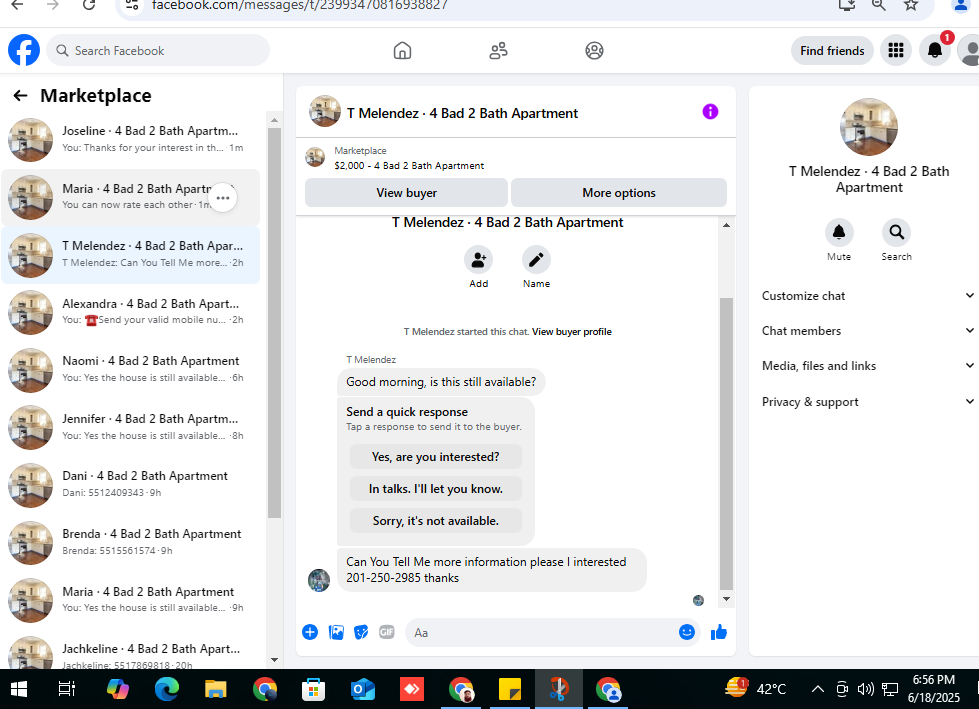The width and height of the screenshot is (979, 709).
Task: Select T Melendez conversation in list
Action: point(130,255)
